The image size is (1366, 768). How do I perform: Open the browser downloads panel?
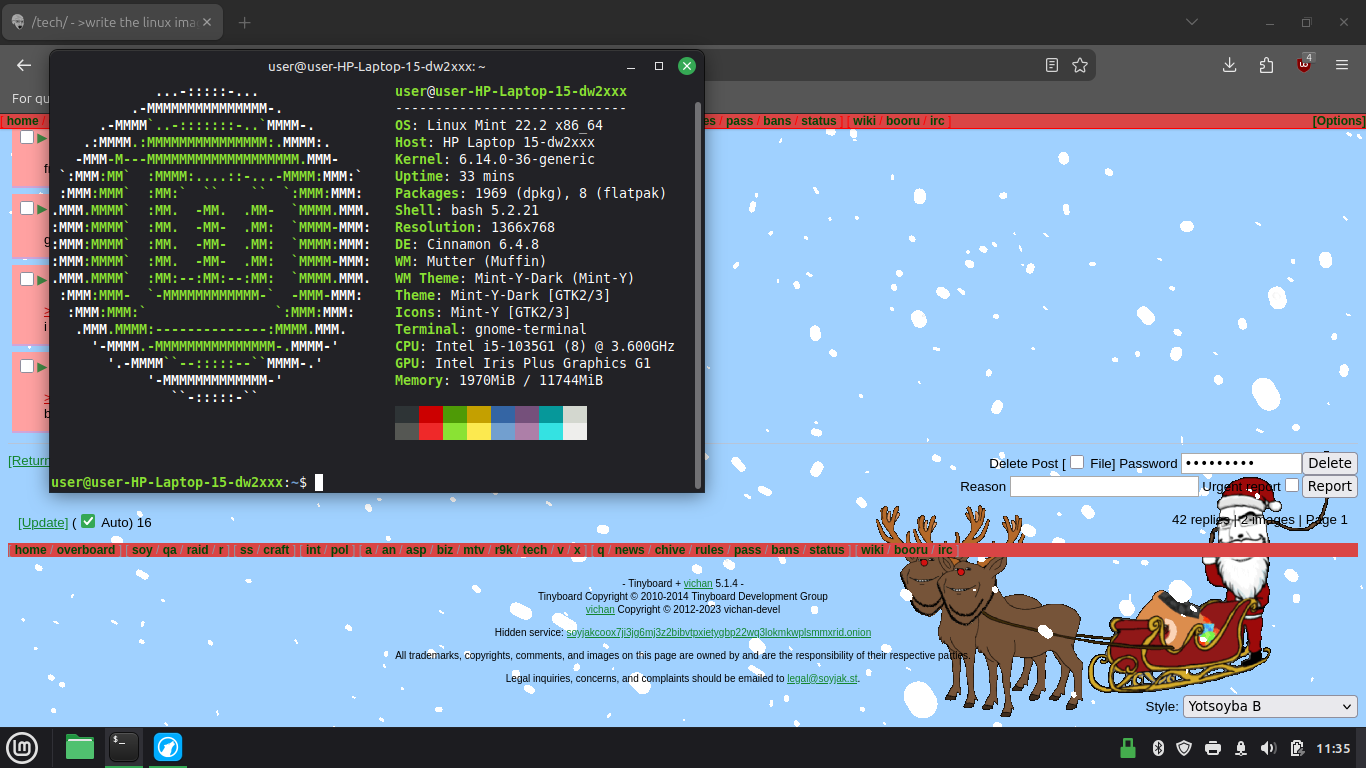(1230, 65)
